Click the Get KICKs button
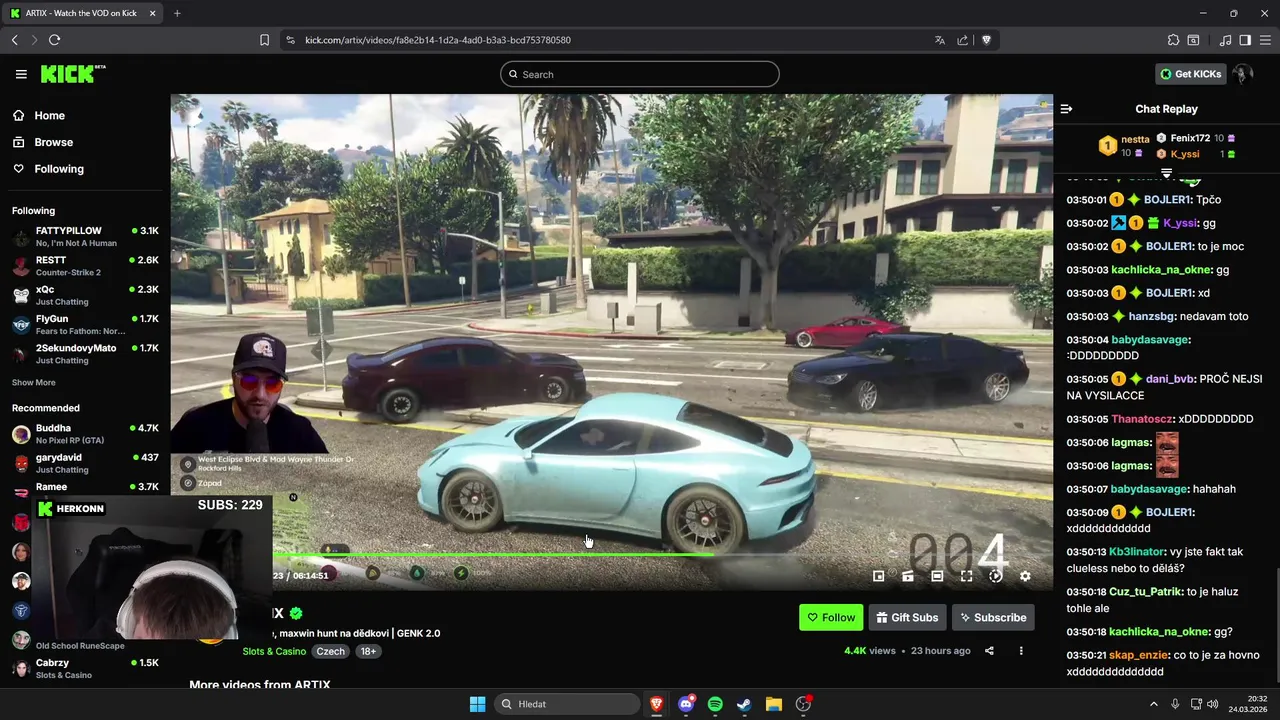Screen dimensions: 1280x720 1190,74
